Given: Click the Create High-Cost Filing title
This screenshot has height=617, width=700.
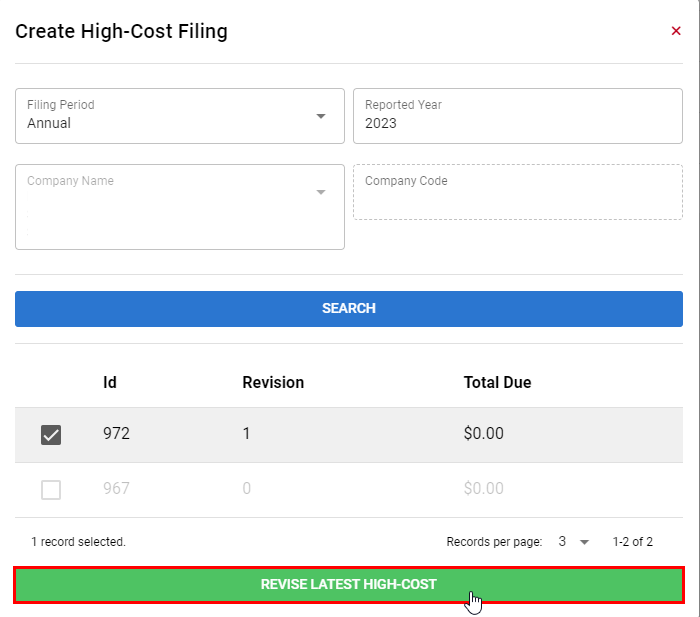Looking at the screenshot, I should [x=121, y=32].
